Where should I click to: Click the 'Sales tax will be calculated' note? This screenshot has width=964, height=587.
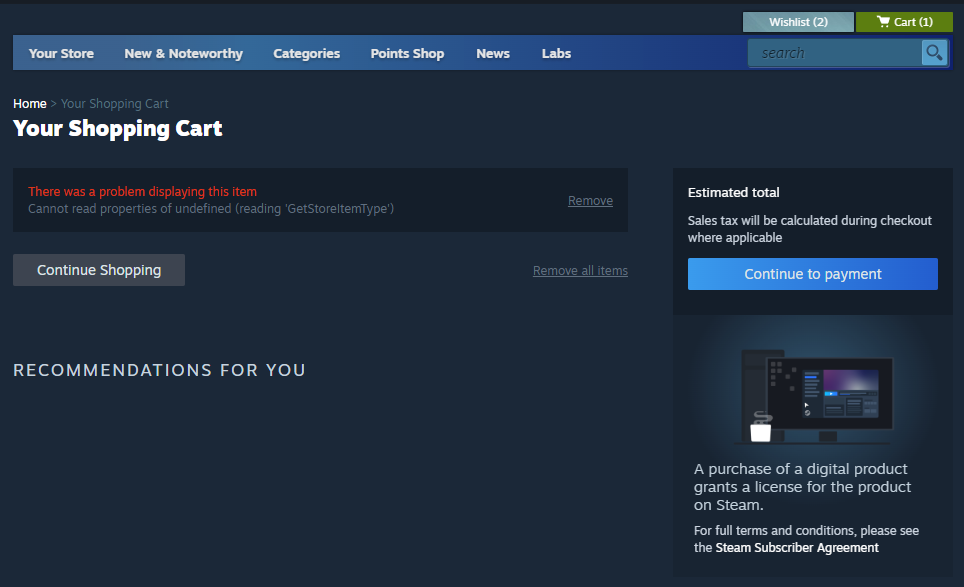809,229
